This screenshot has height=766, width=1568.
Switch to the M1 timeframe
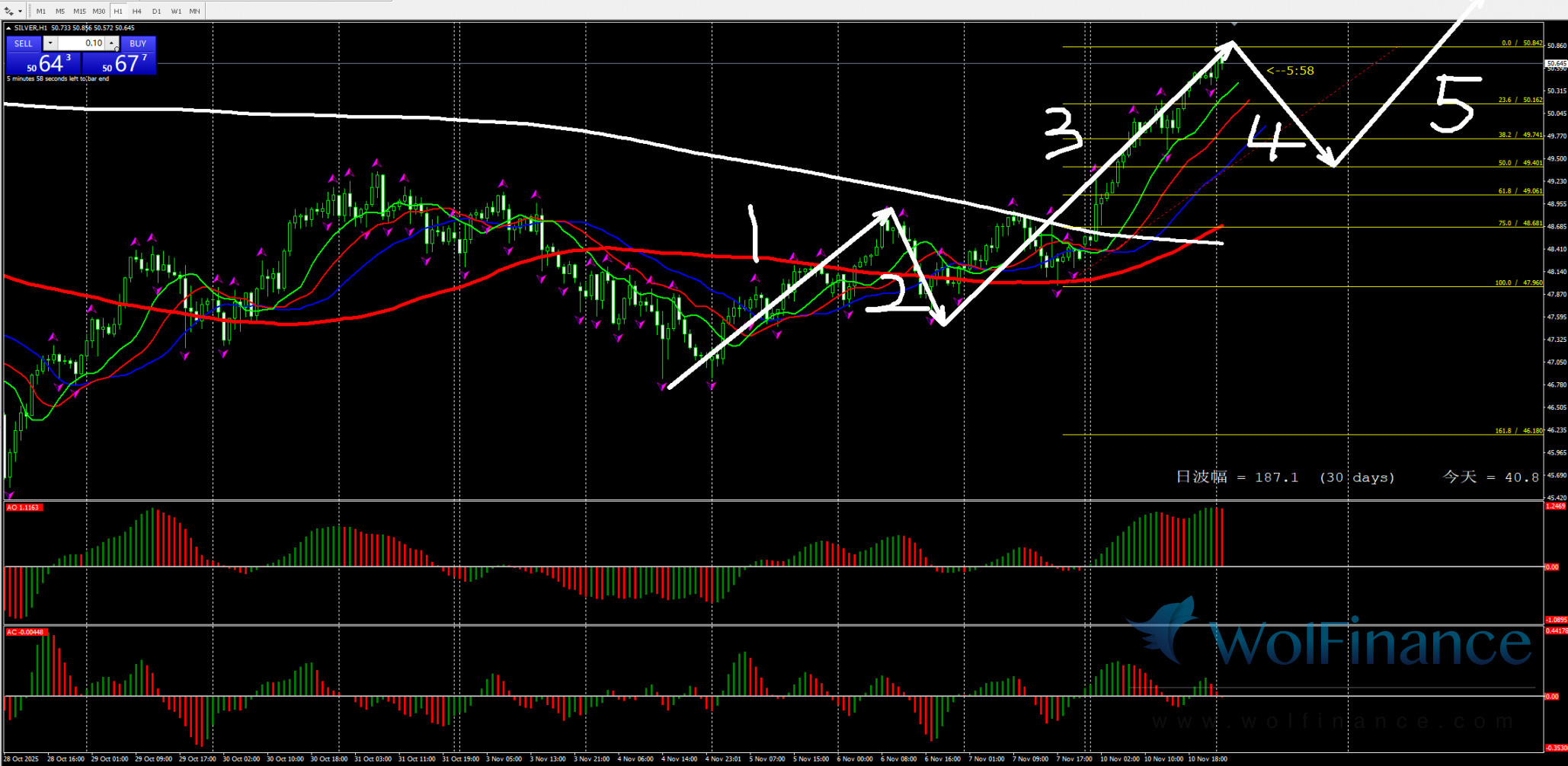point(41,11)
